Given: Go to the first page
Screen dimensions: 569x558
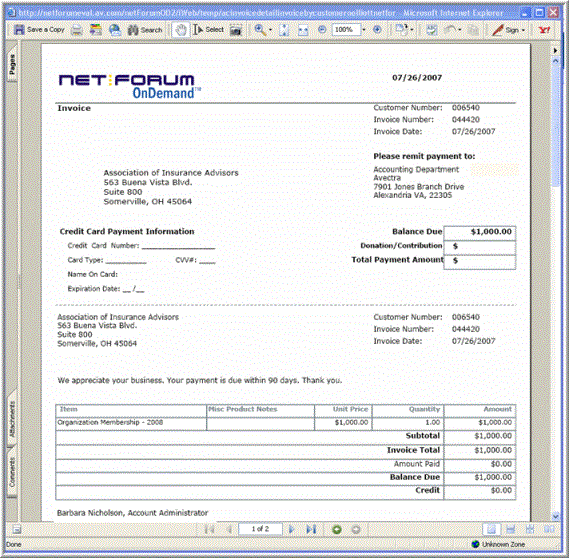Looking at the screenshot, I should (209, 529).
